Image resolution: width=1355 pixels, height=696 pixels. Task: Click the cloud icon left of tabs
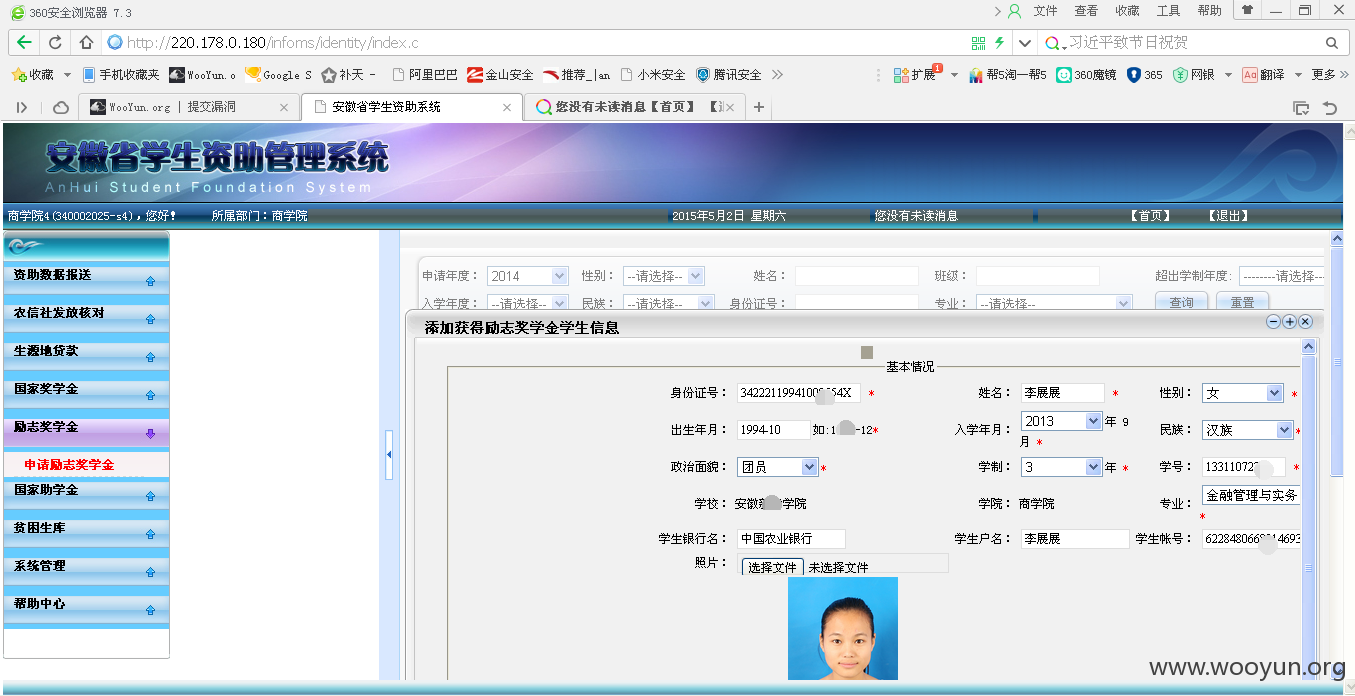[61, 107]
